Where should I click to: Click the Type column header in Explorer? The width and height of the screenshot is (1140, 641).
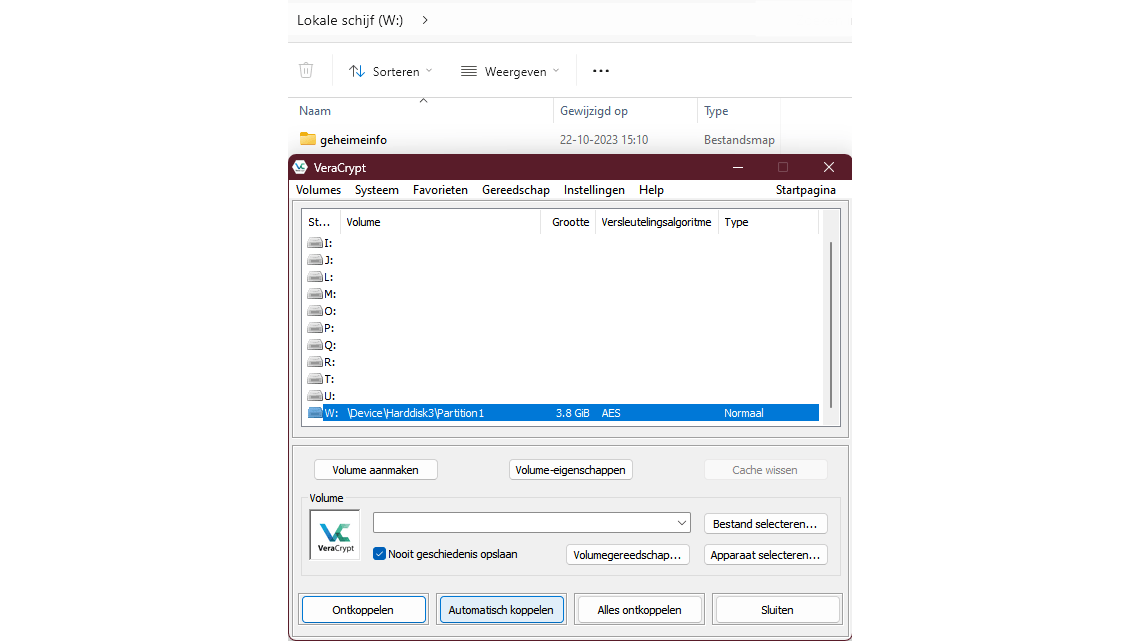click(716, 111)
